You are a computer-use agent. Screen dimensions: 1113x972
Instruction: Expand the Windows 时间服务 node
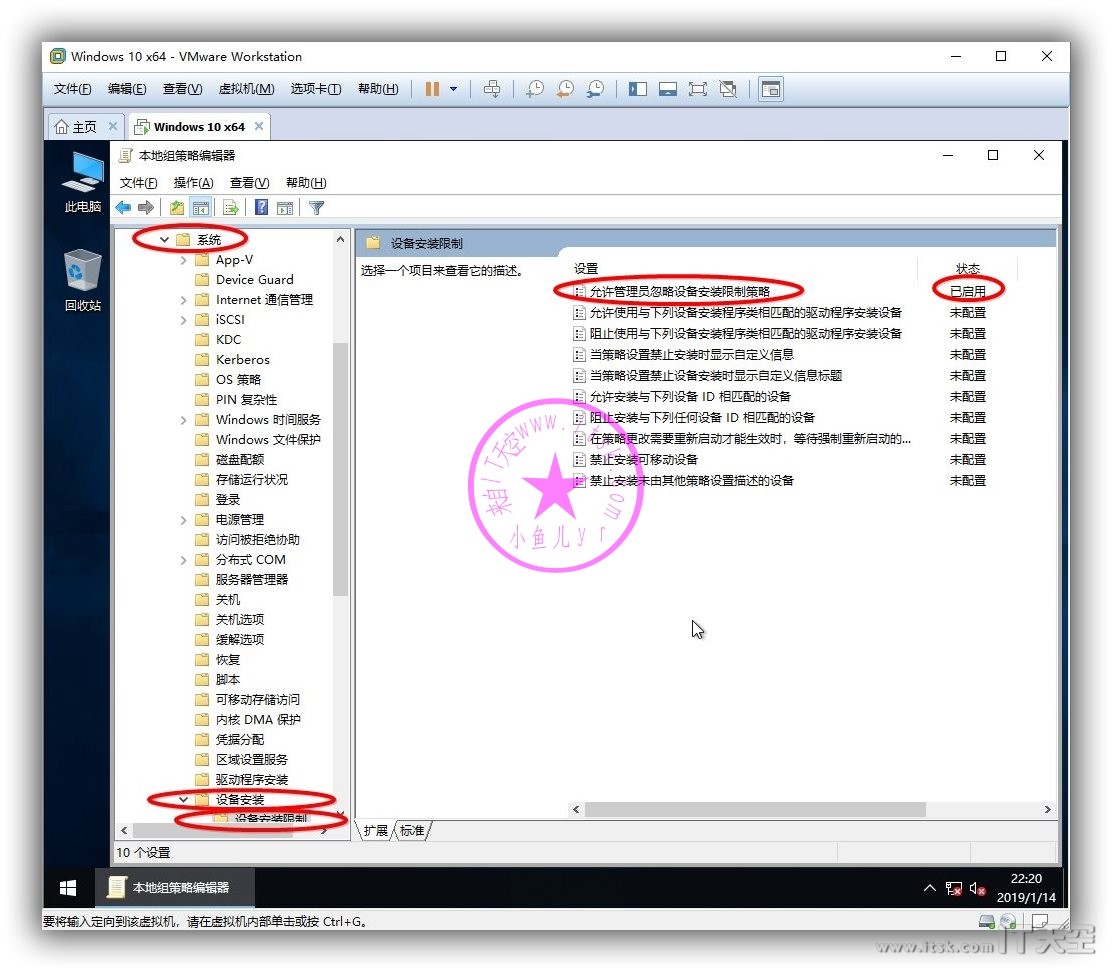pos(183,420)
